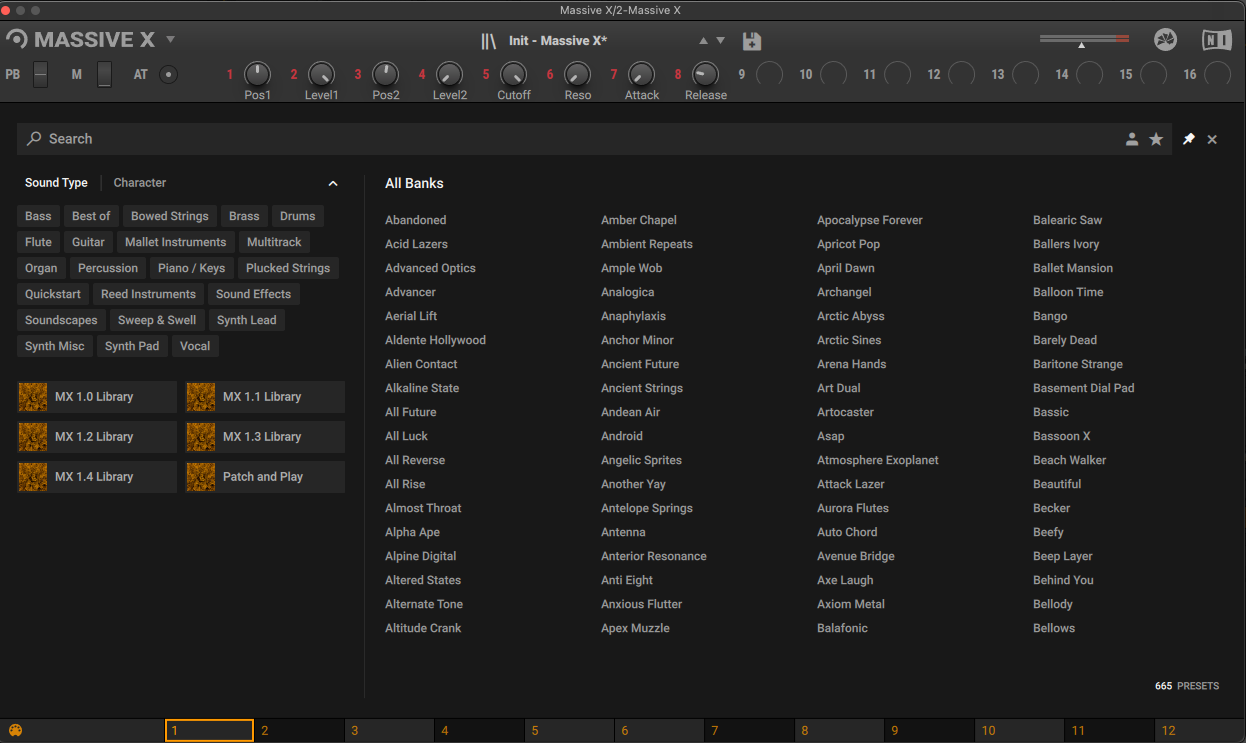Toggle the Bass sound type tag
The height and width of the screenshot is (743, 1246).
(x=38, y=216)
